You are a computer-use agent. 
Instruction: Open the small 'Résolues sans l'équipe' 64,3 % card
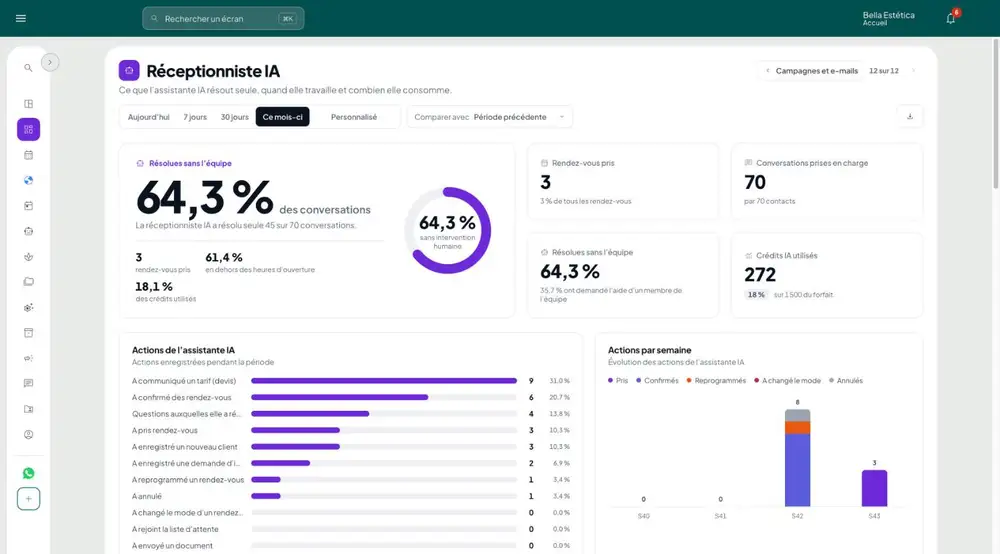click(622, 275)
